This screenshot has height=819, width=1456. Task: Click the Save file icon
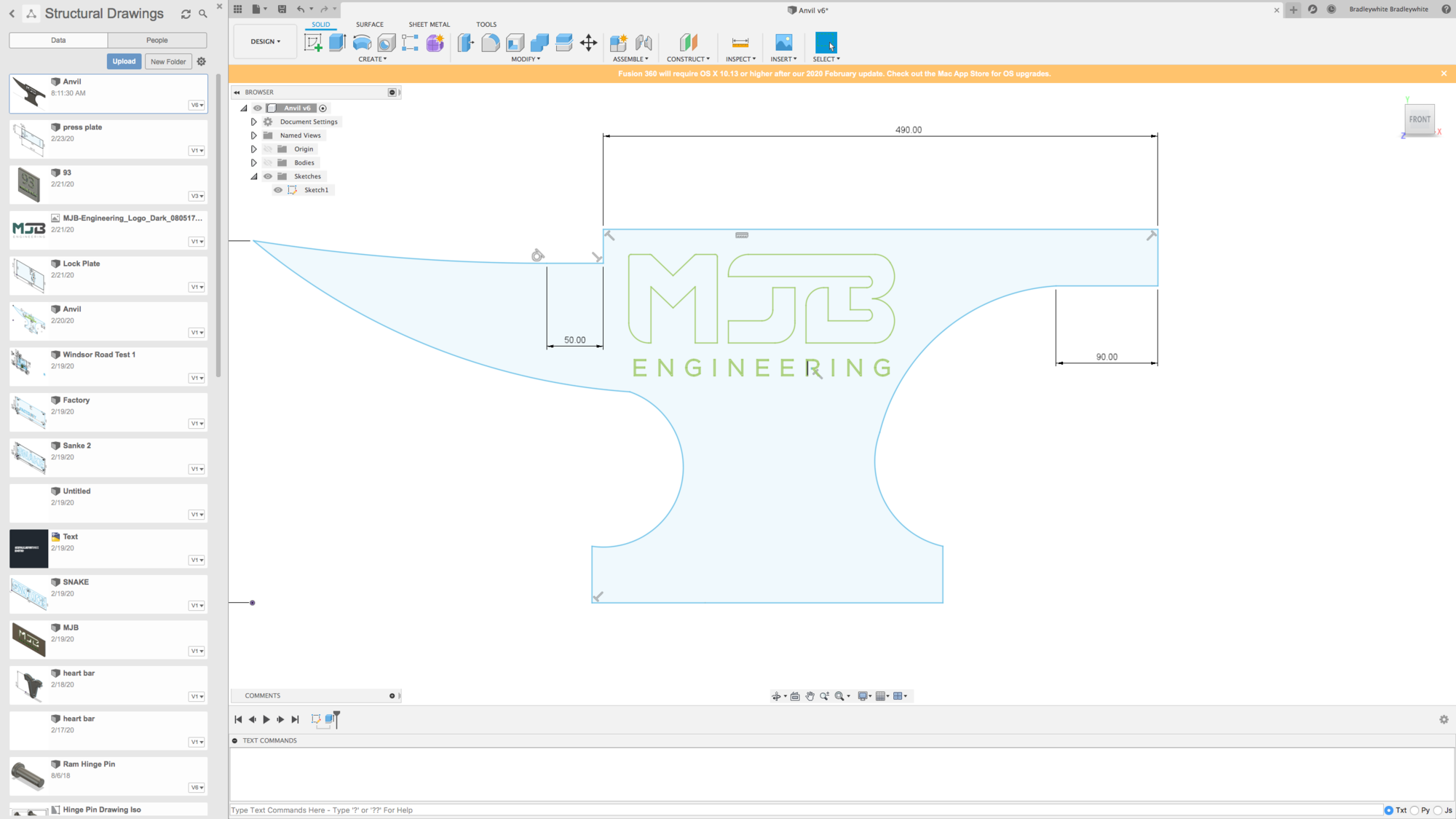pos(282,9)
